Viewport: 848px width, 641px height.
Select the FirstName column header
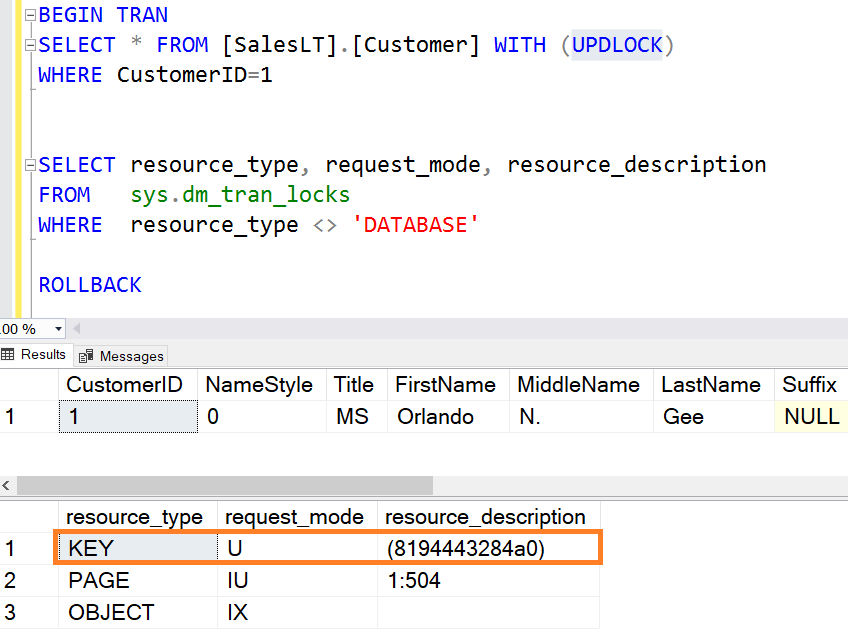(448, 385)
